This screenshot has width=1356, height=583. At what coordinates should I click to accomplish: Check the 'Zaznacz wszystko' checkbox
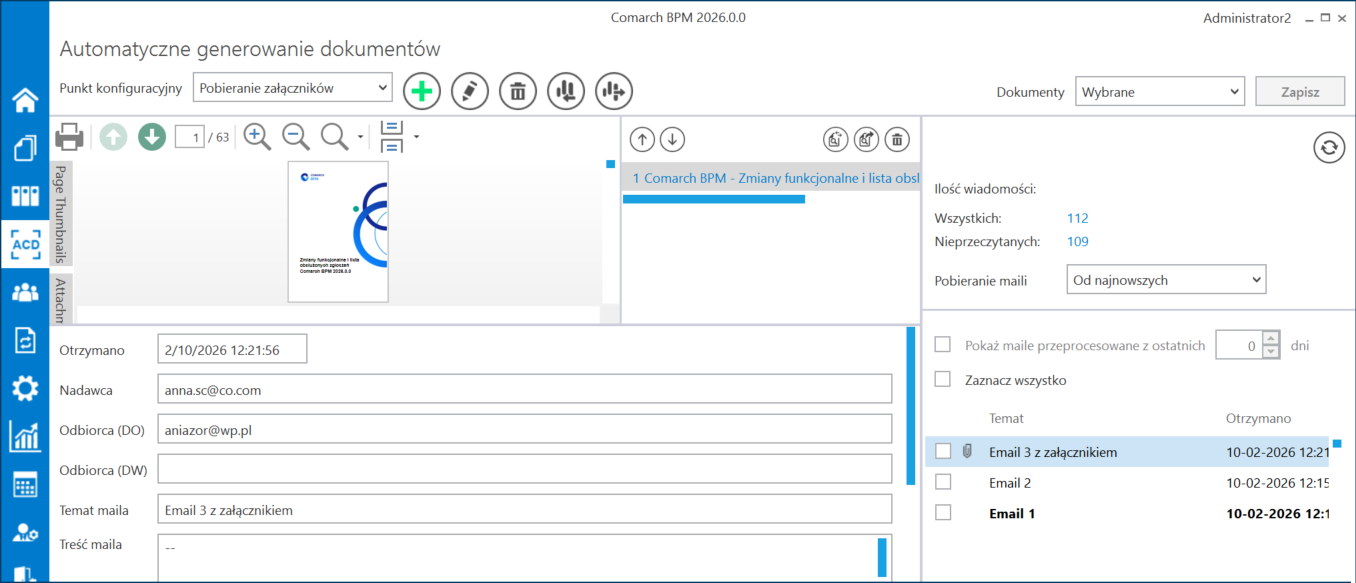(942, 380)
